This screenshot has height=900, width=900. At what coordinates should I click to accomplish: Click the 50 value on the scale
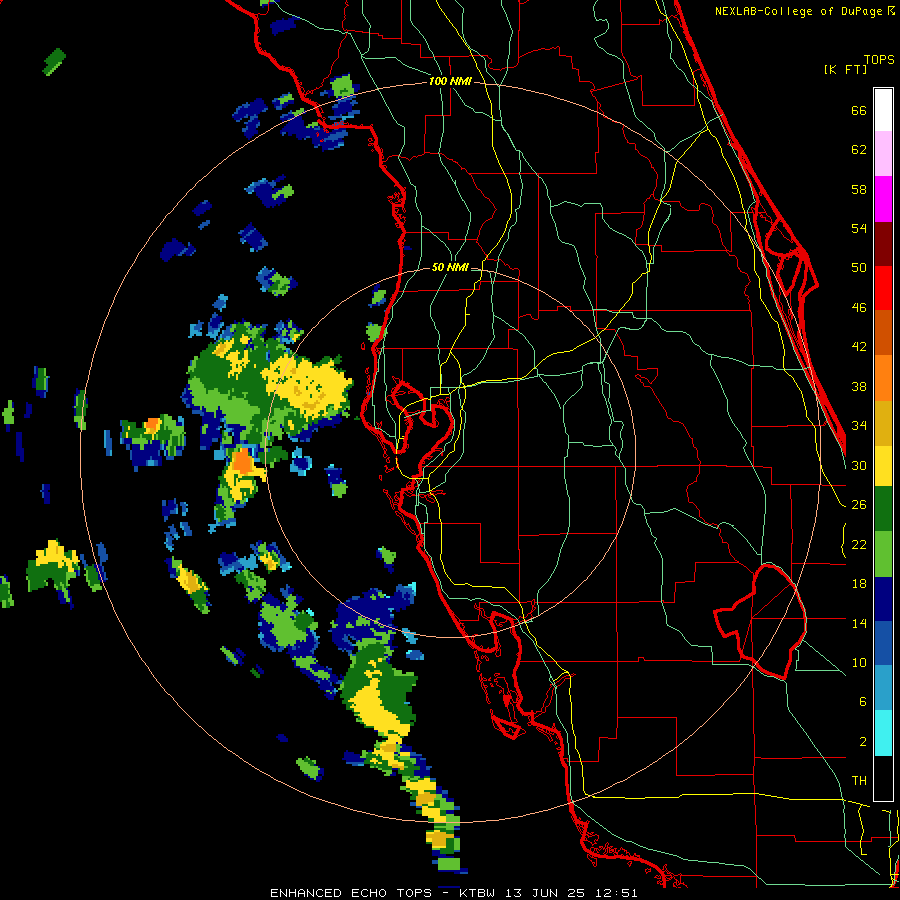[859, 268]
